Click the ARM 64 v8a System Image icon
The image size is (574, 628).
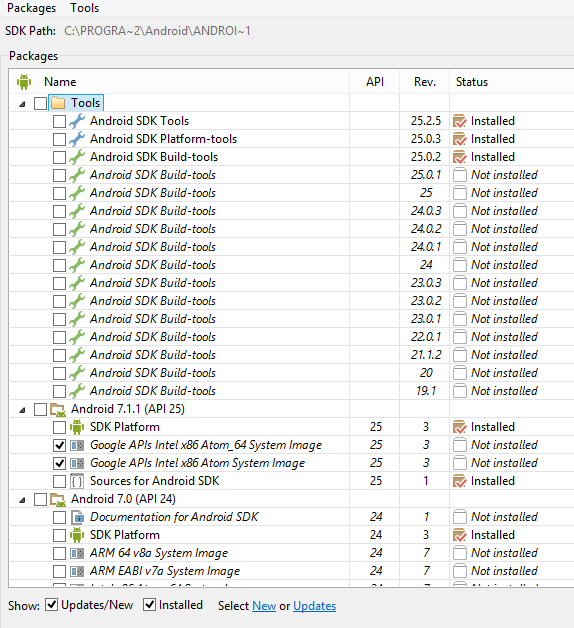(77, 553)
